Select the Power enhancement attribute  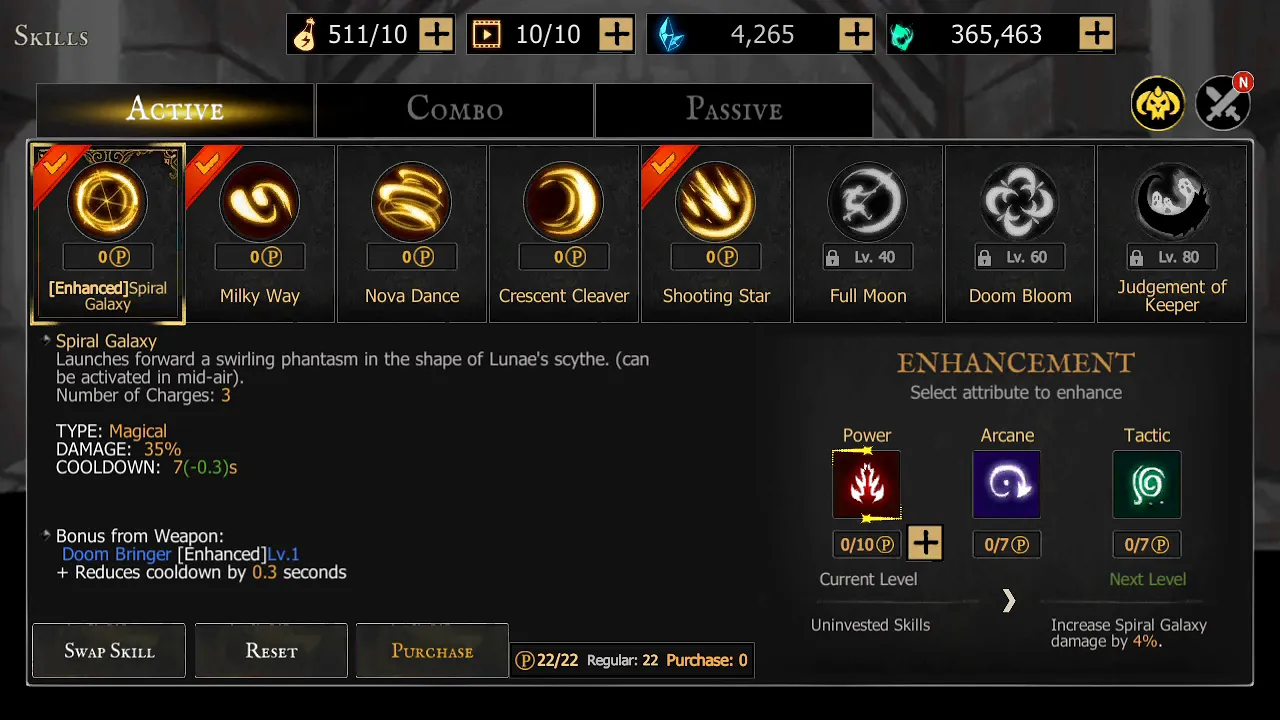[x=867, y=485]
